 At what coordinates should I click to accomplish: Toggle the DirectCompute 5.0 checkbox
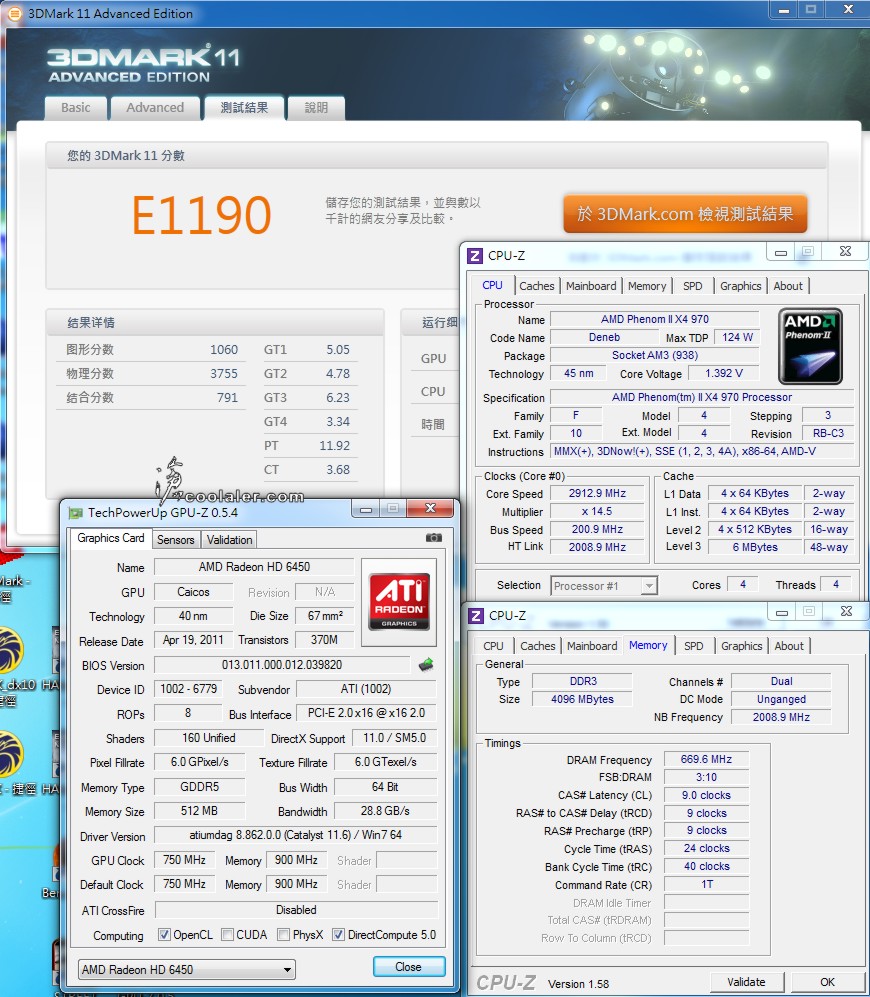point(338,935)
